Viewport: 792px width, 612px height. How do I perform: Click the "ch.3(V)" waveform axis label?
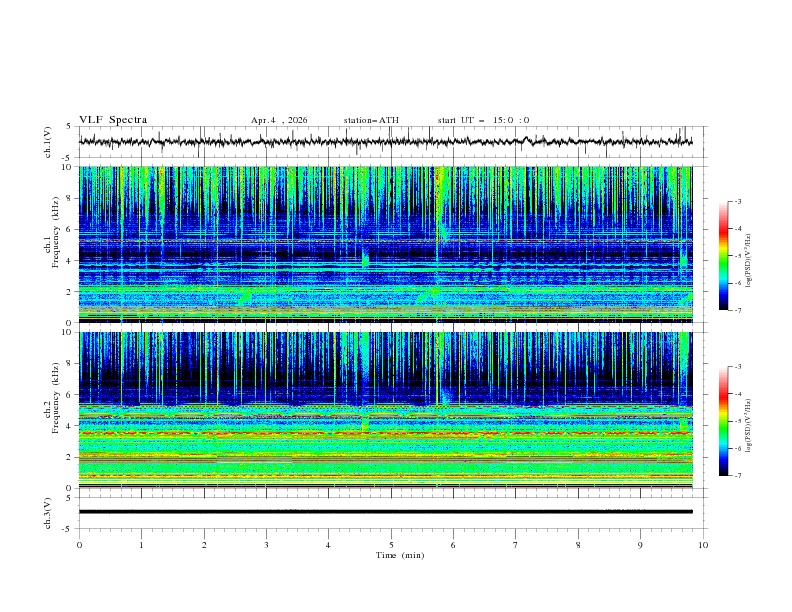coord(48,514)
